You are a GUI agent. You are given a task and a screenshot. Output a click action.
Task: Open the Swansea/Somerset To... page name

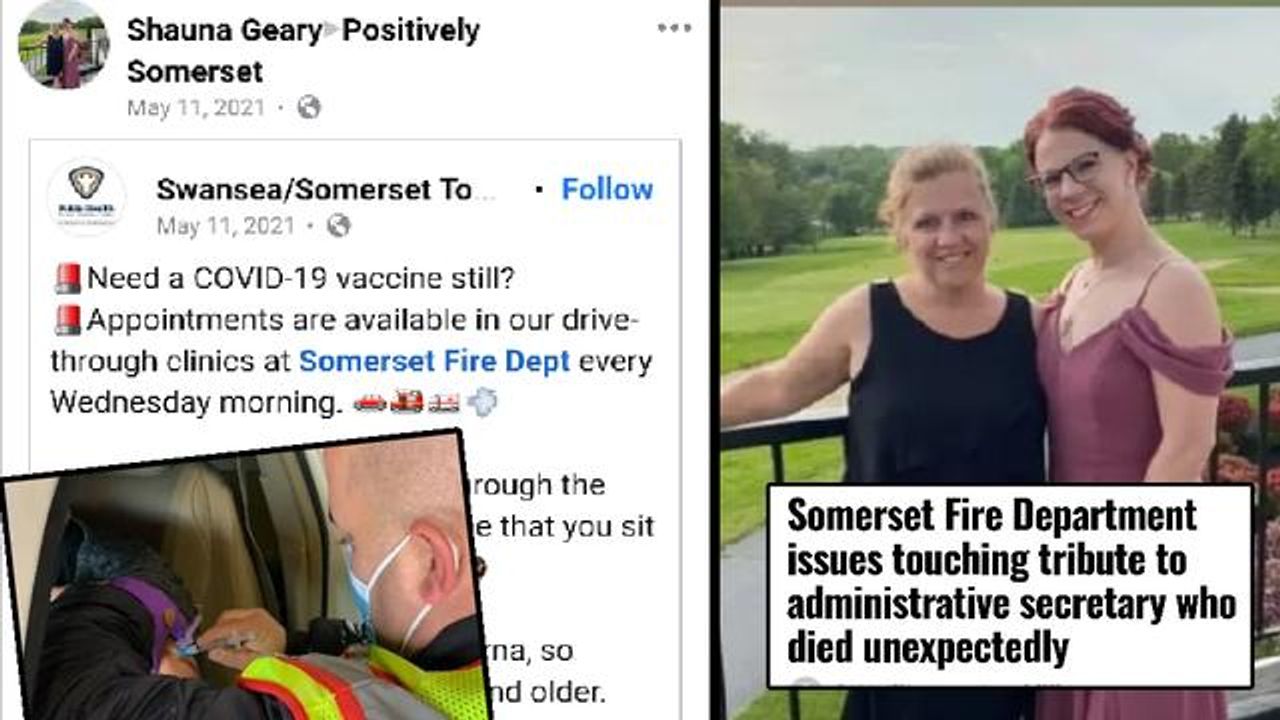(x=326, y=190)
